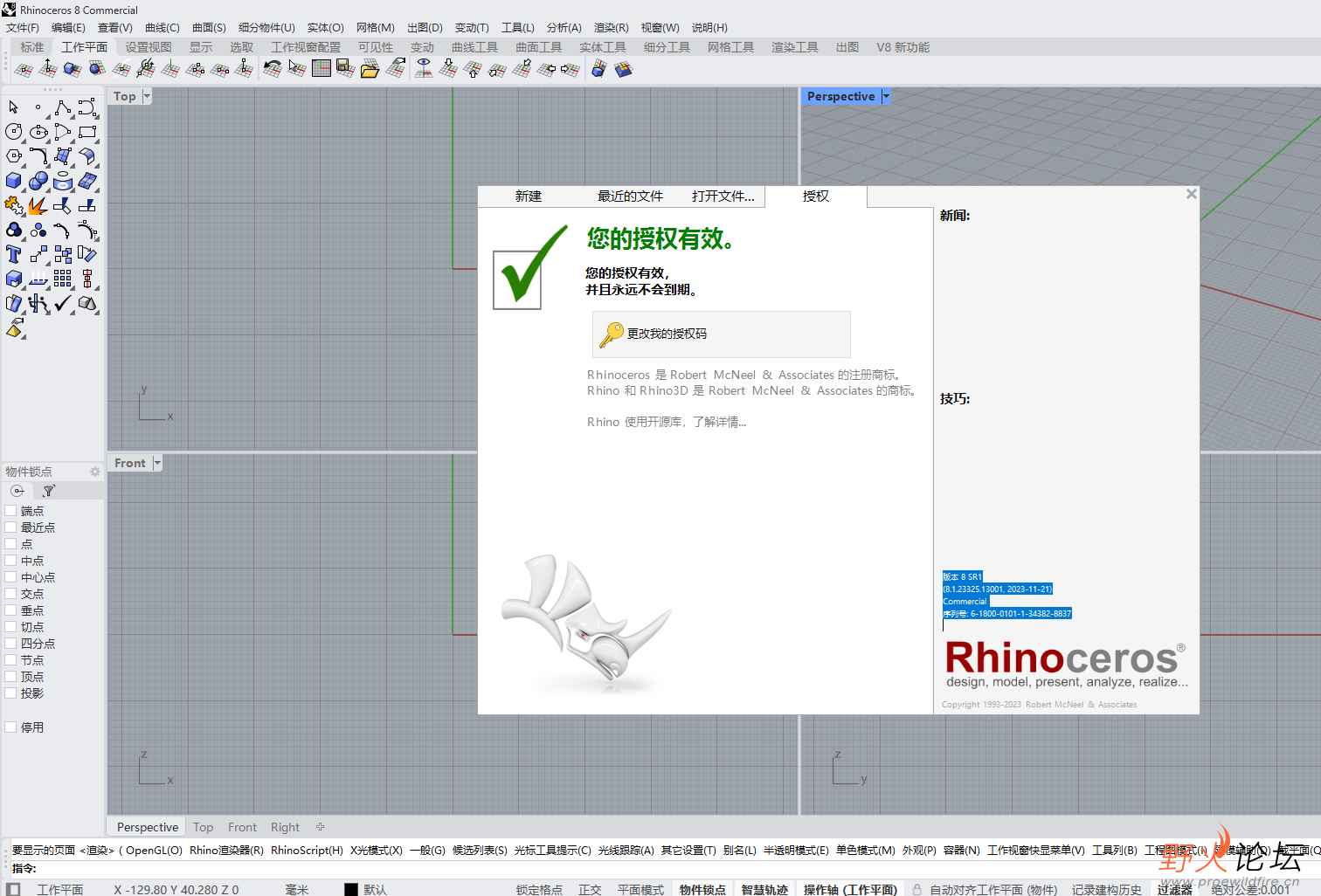Viewport: 1321px width, 896px height.
Task: Click the Rhino渲染器(R) command option
Action: pyautogui.click(x=226, y=850)
